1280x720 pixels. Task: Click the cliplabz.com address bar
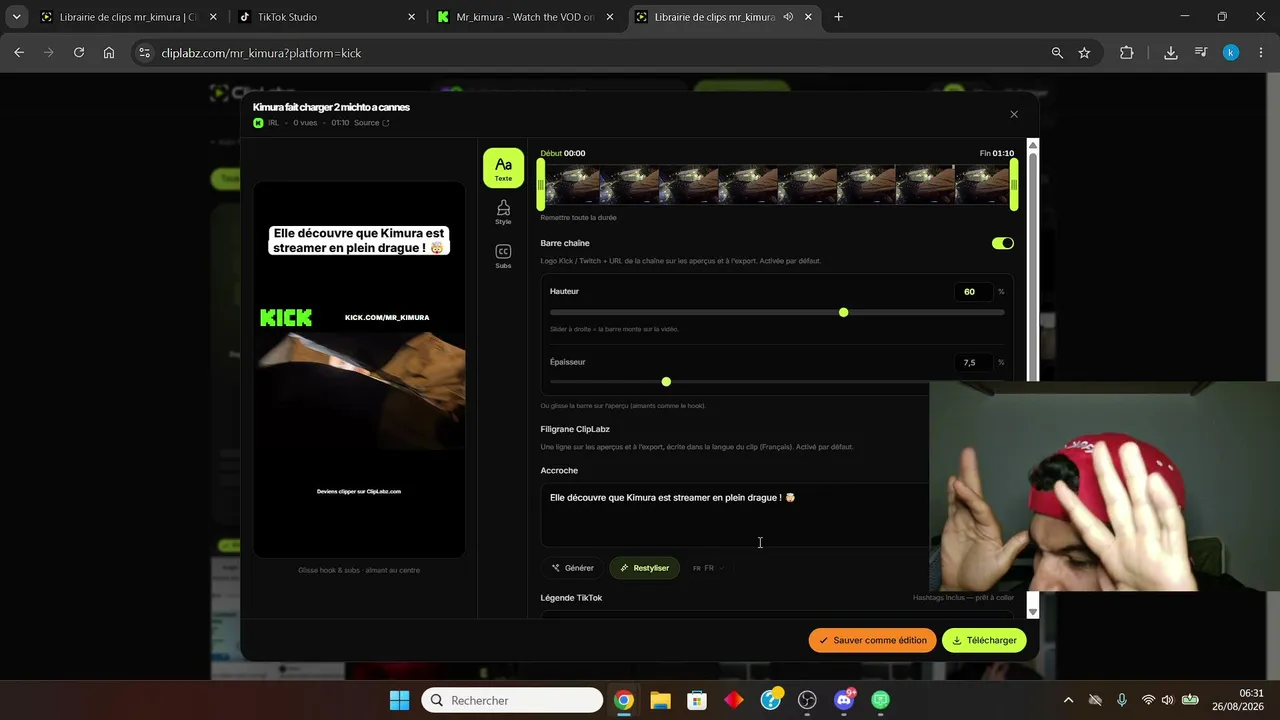(x=600, y=53)
